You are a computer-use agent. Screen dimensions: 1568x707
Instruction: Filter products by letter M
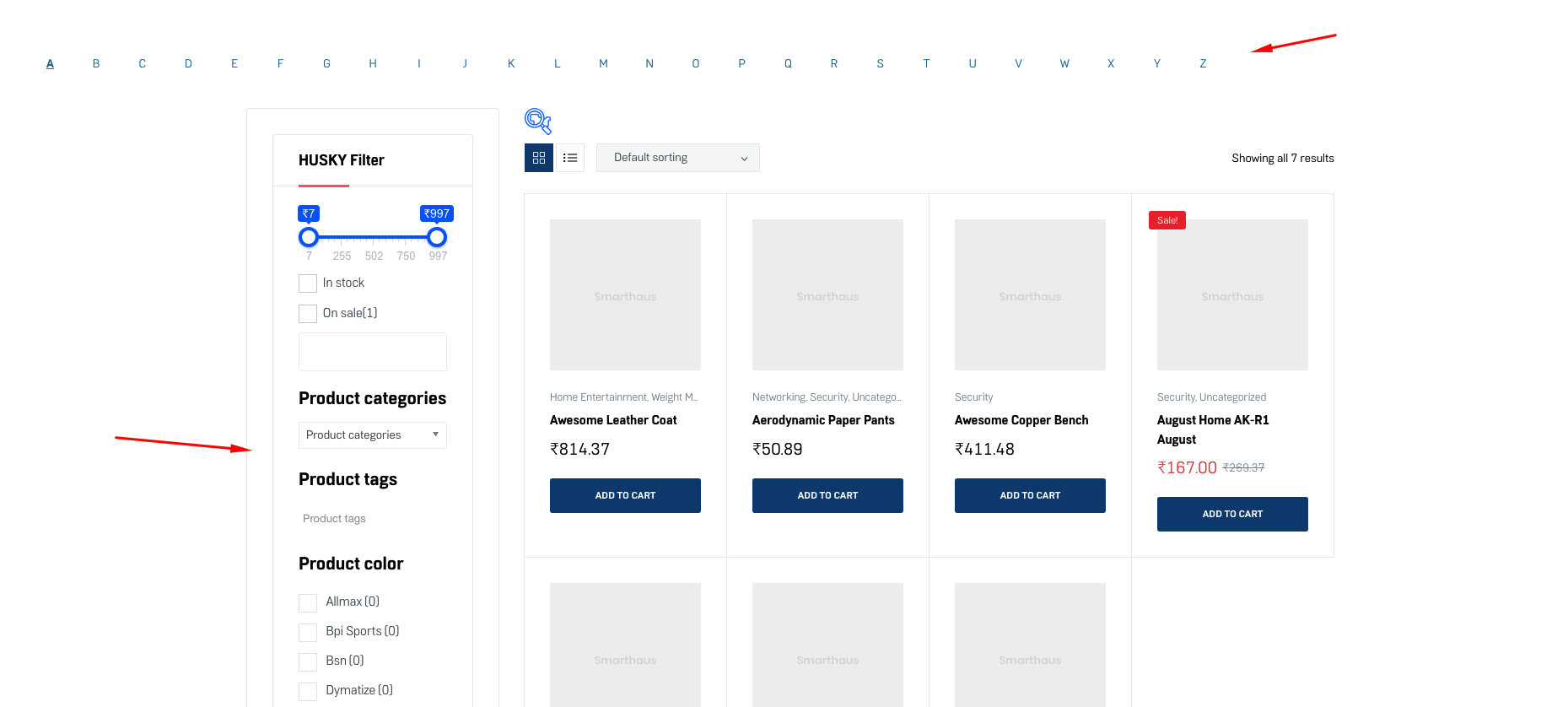coord(603,63)
